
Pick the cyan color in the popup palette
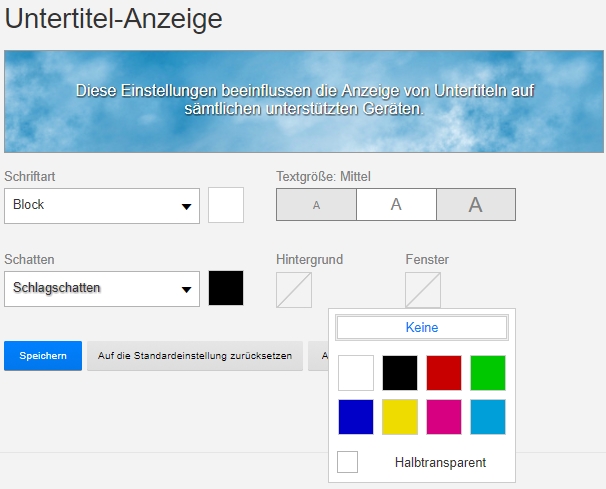coord(488,417)
